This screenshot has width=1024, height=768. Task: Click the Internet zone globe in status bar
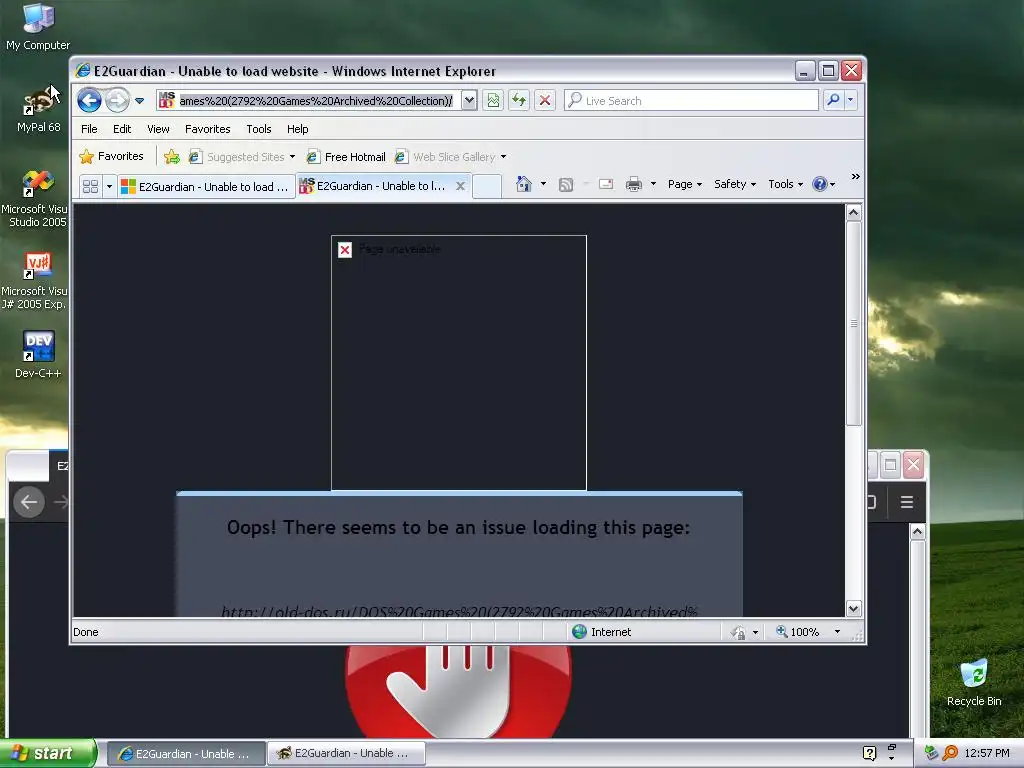click(x=579, y=632)
